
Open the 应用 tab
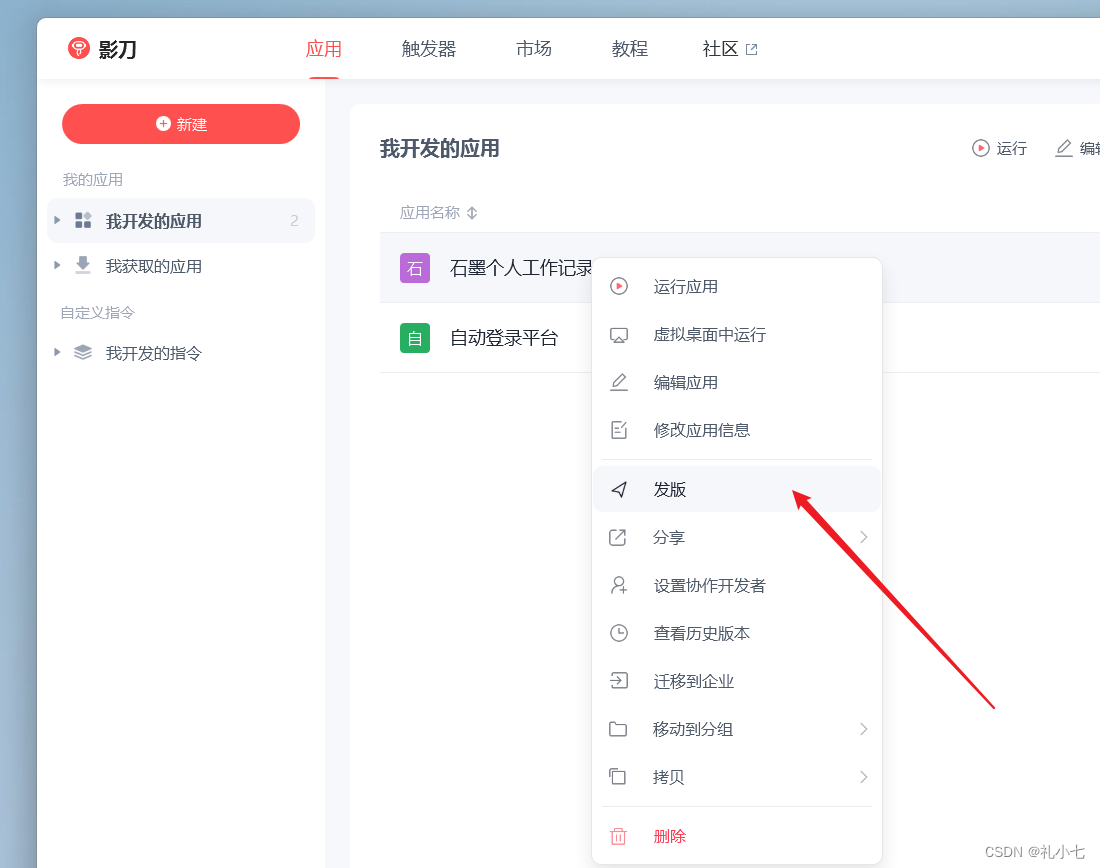click(323, 49)
